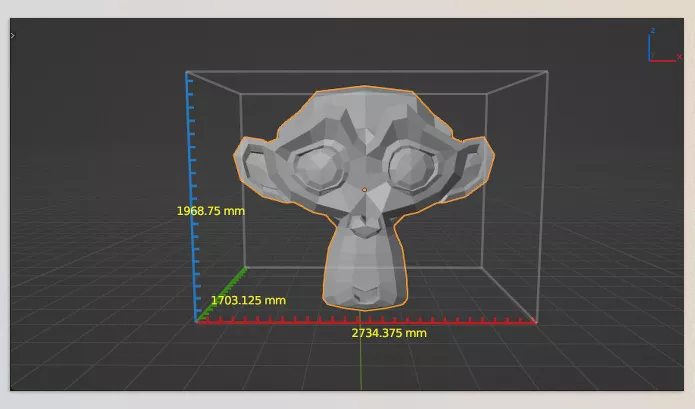Click the blue Z-axis ruler
This screenshot has width=695, height=409.
pos(191,196)
